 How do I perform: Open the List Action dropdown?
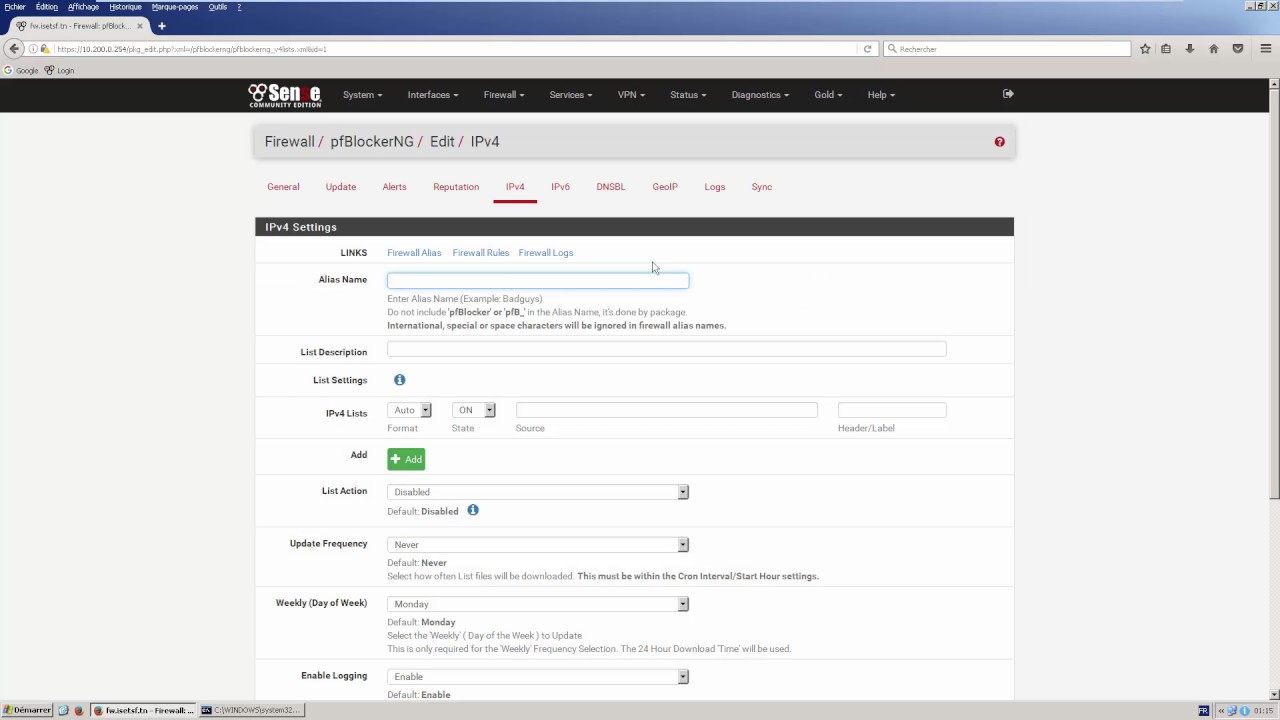click(538, 492)
